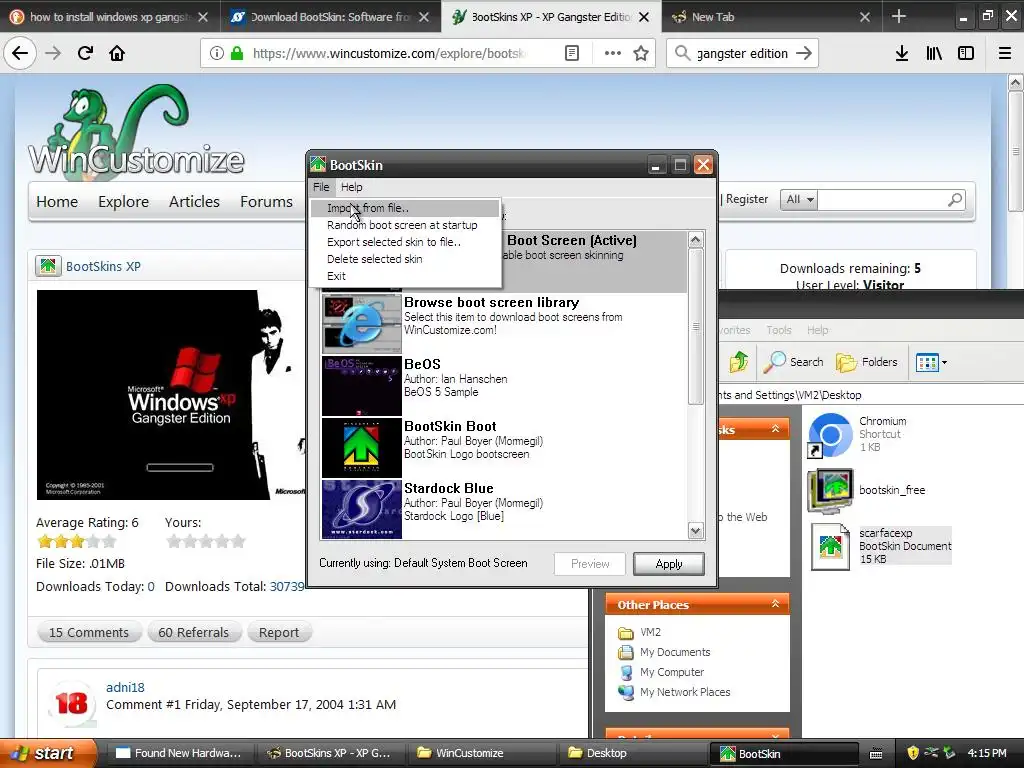
Task: Open My Network Places link
Action: pos(684,692)
